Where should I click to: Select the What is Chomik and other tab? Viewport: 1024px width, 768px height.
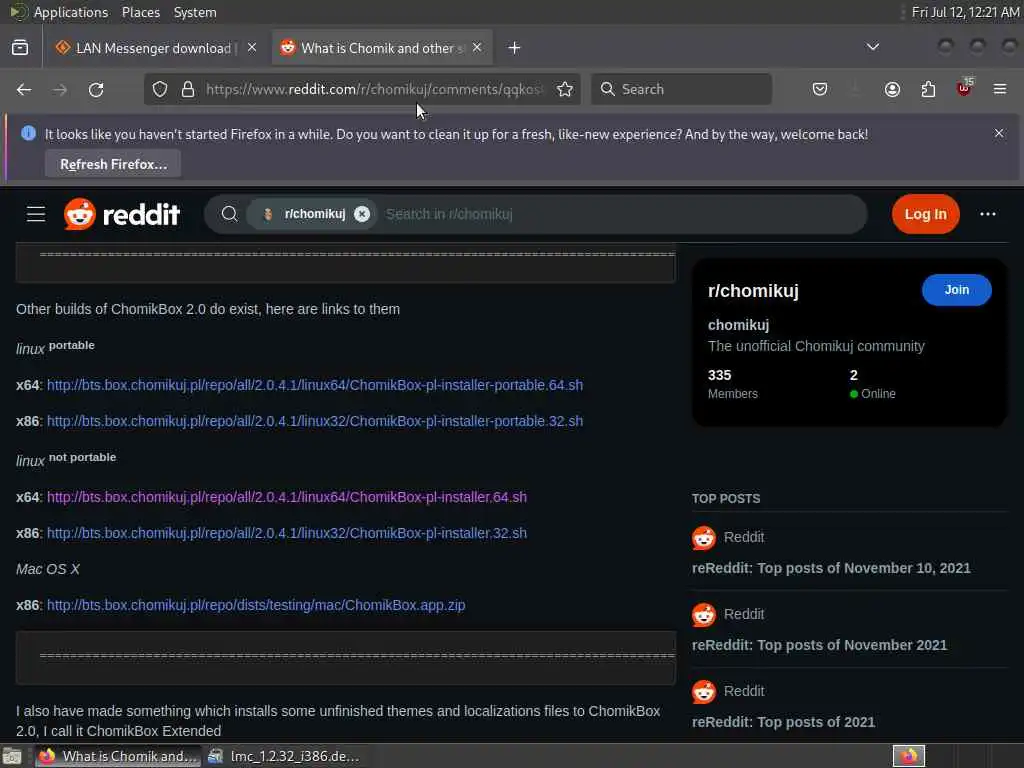click(x=382, y=48)
